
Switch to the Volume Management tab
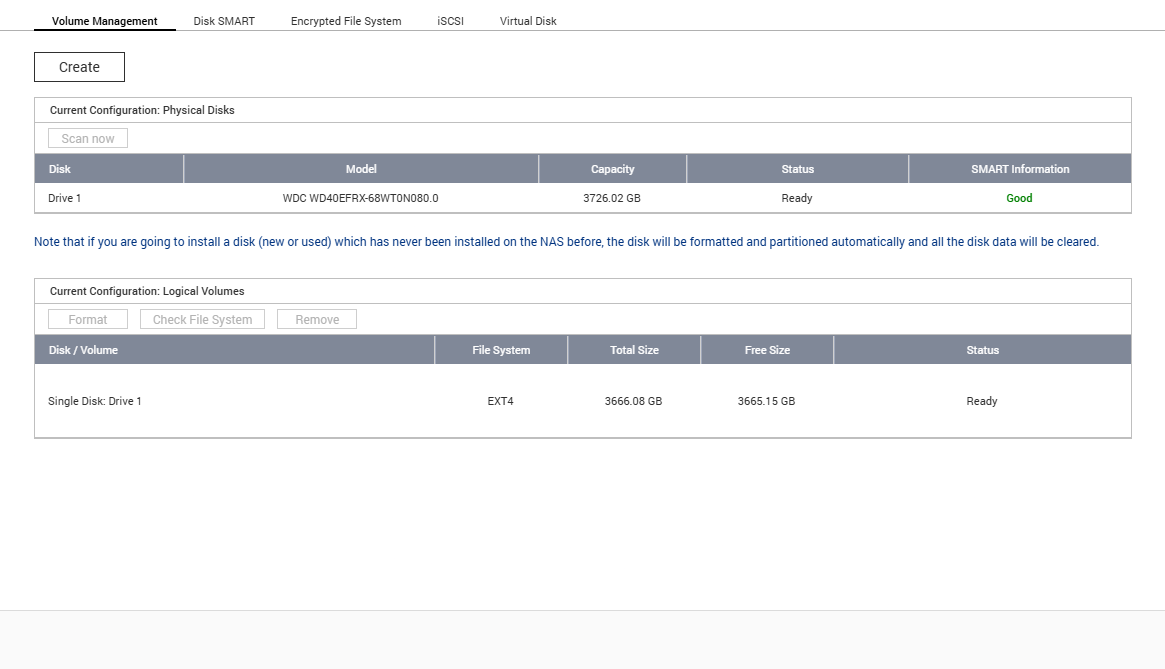coord(104,21)
